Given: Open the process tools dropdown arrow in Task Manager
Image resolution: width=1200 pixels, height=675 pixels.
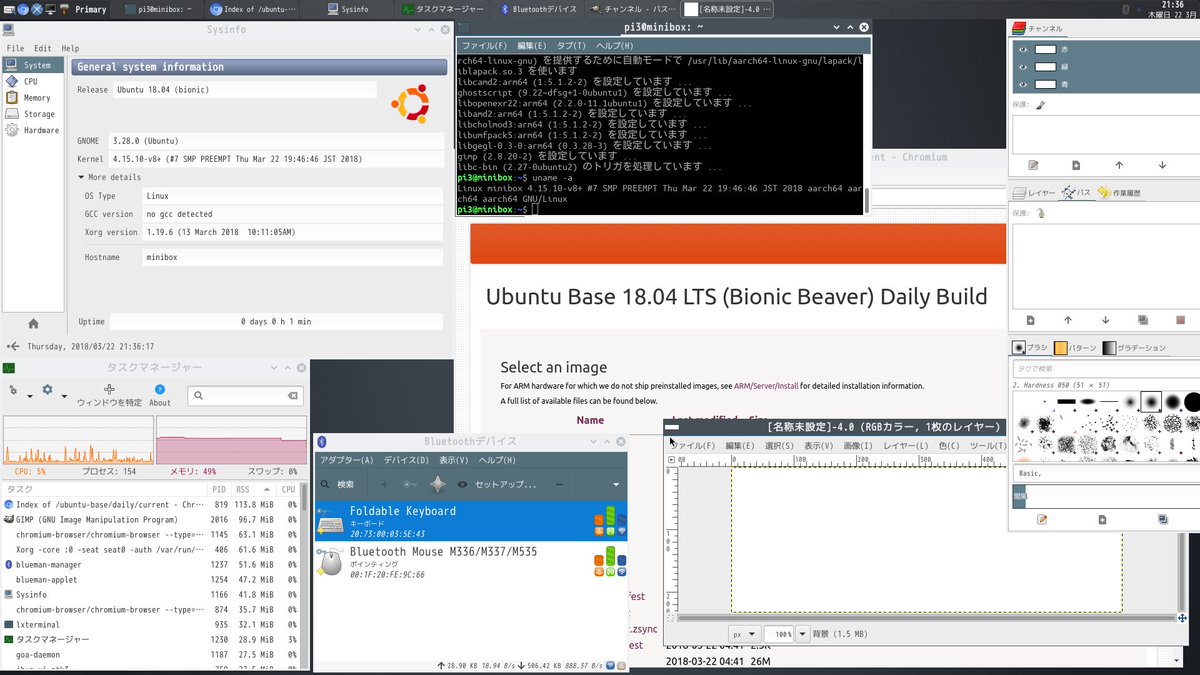Looking at the screenshot, I should [29, 397].
